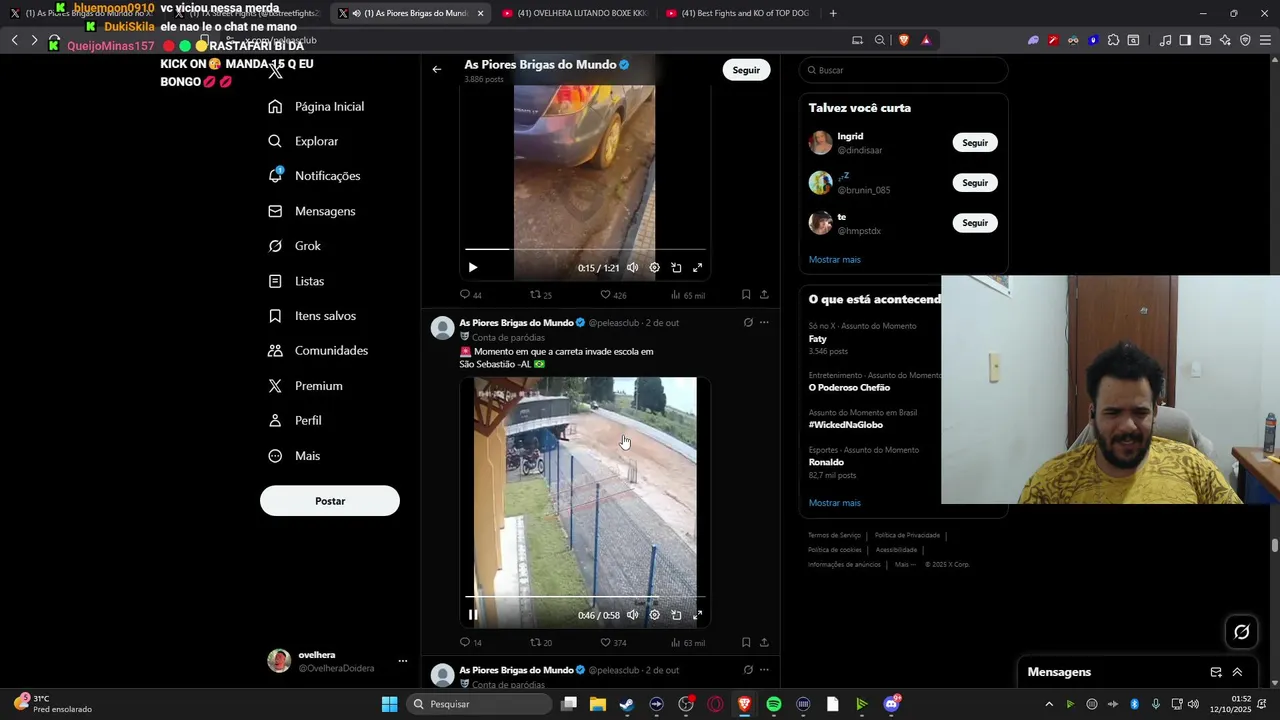The height and width of the screenshot is (720, 1280).
Task: Go back with the profile header arrow
Action: (437, 70)
